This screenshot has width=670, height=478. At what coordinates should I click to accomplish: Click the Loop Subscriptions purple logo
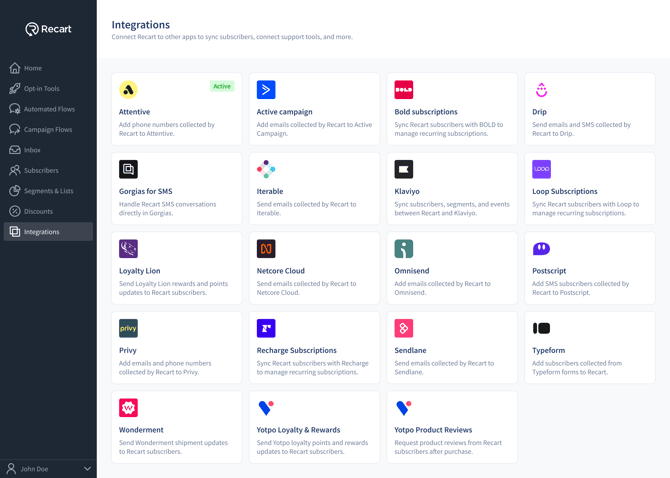point(541,169)
